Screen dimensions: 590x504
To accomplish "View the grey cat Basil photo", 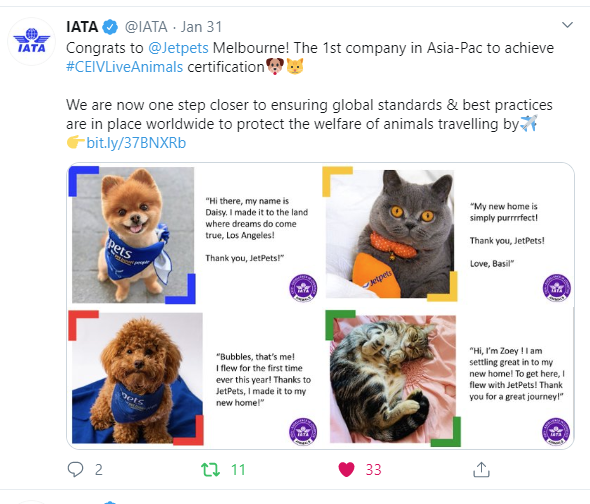I will click(x=390, y=234).
